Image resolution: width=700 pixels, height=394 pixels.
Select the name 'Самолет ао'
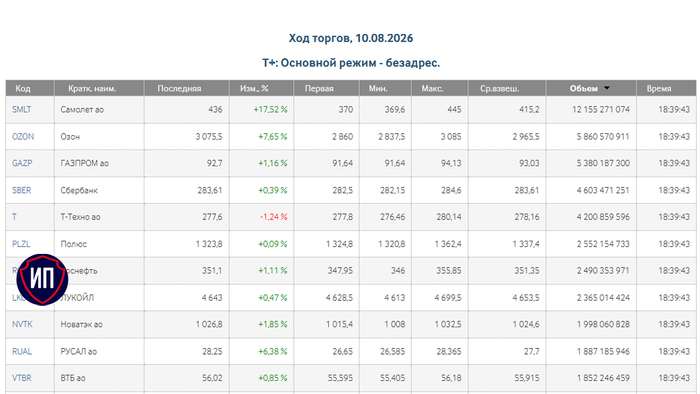pos(82,109)
